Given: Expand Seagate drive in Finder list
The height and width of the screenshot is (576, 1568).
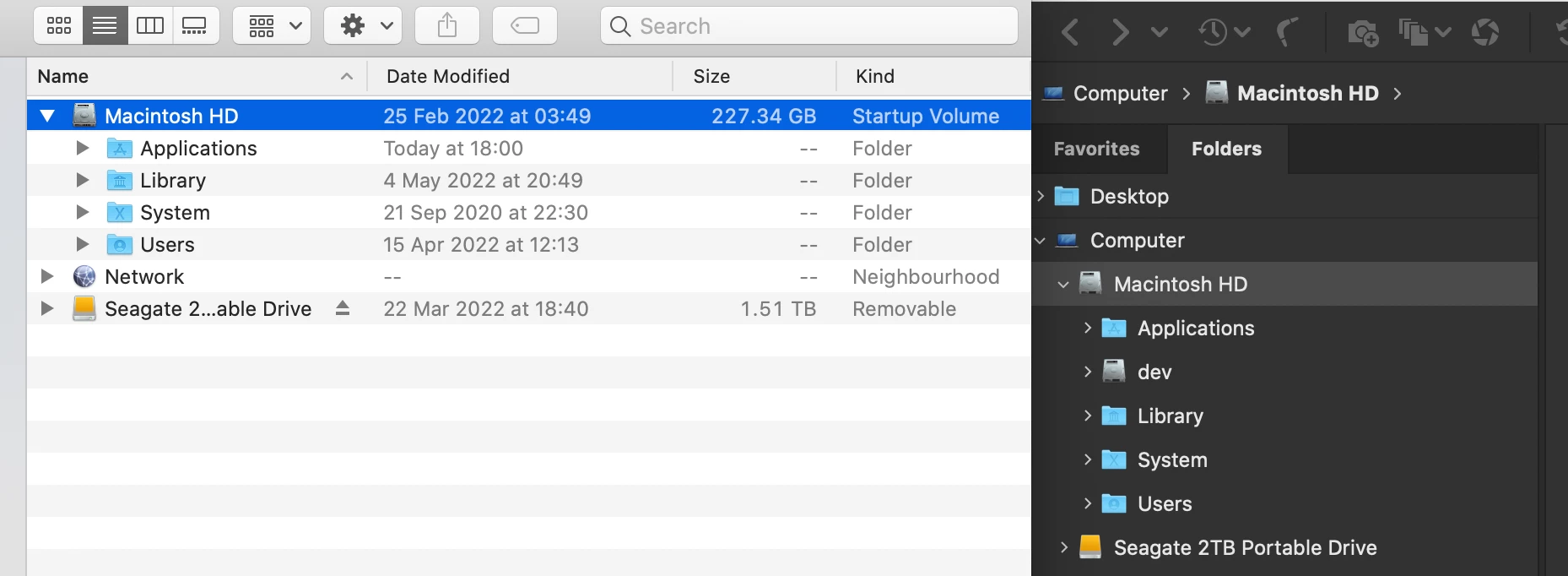Looking at the screenshot, I should pos(47,308).
